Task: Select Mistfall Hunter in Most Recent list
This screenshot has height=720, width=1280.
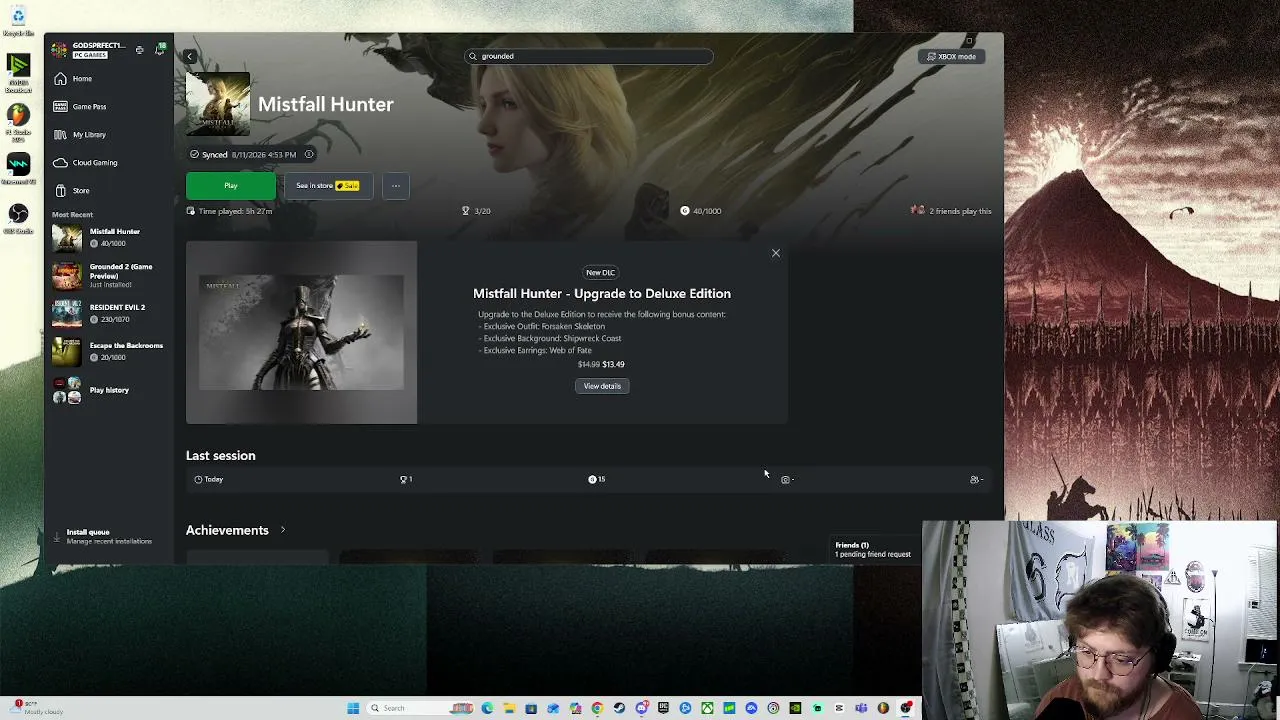Action: pyautogui.click(x=108, y=238)
